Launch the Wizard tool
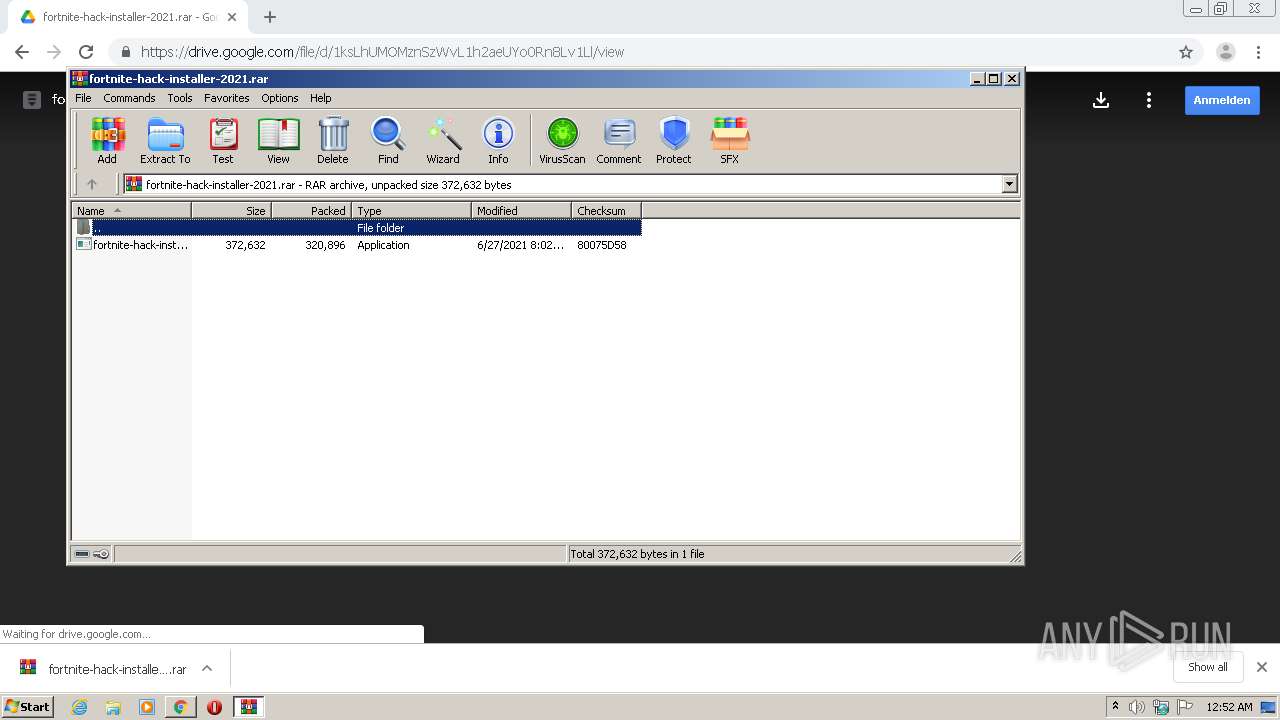Viewport: 1280px width, 720px height. [x=443, y=140]
